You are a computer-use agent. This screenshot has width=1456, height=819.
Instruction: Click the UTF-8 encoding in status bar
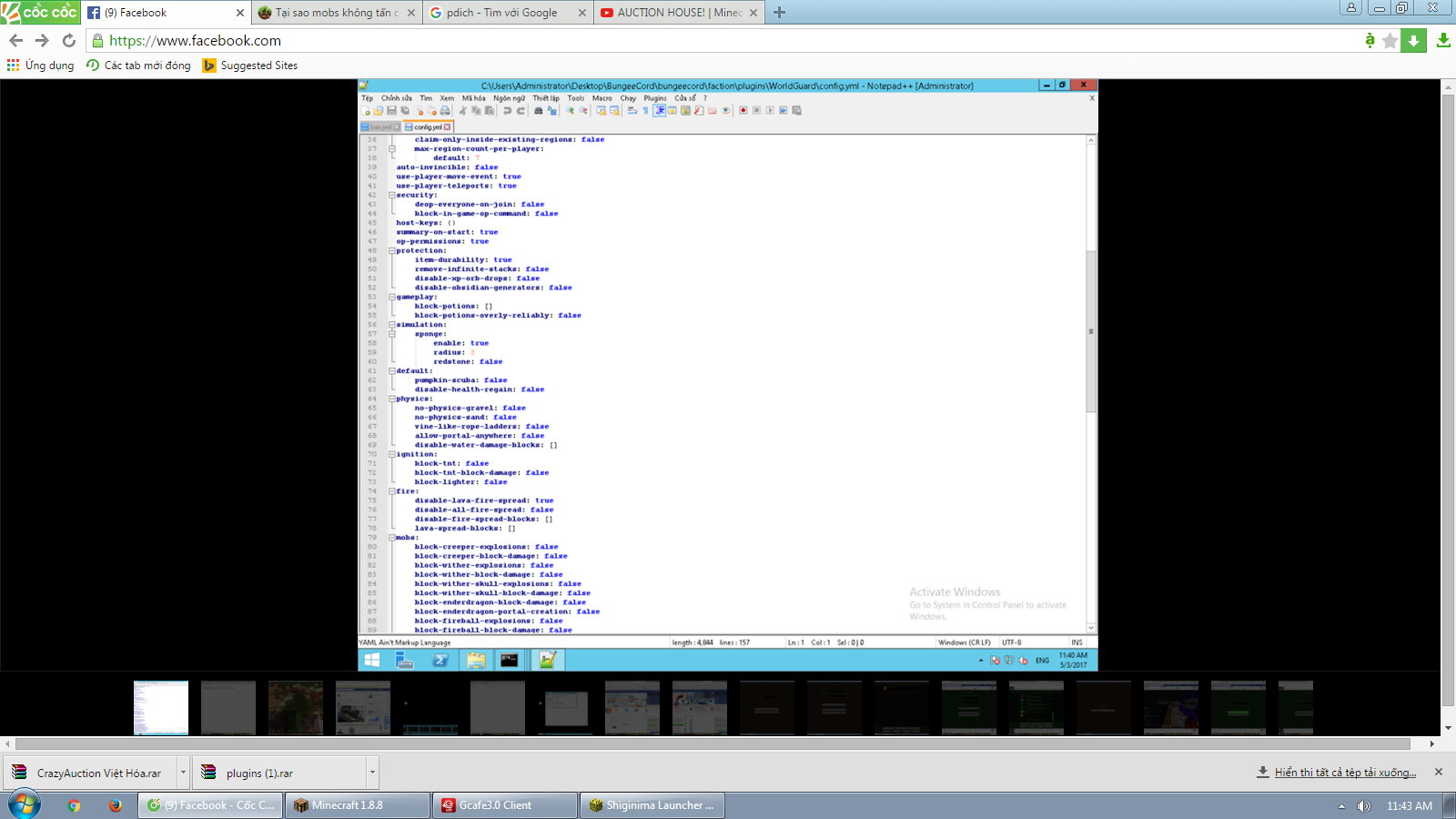[x=1012, y=642]
